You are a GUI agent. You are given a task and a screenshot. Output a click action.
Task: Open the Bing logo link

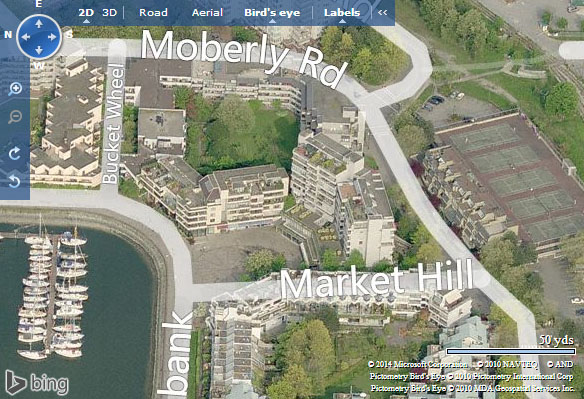coord(37,383)
